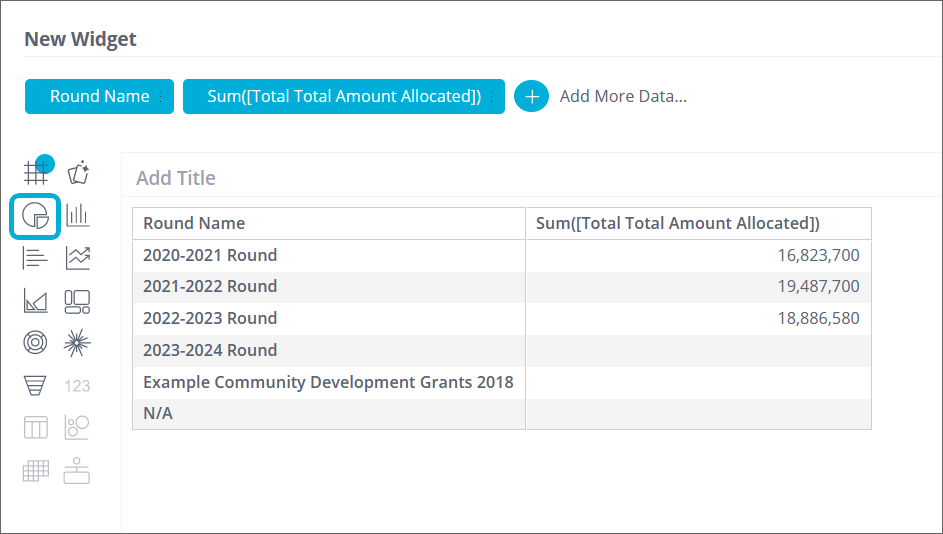The width and height of the screenshot is (943, 534).
Task: Pick the area chart icon
Action: pyautogui.click(x=36, y=300)
